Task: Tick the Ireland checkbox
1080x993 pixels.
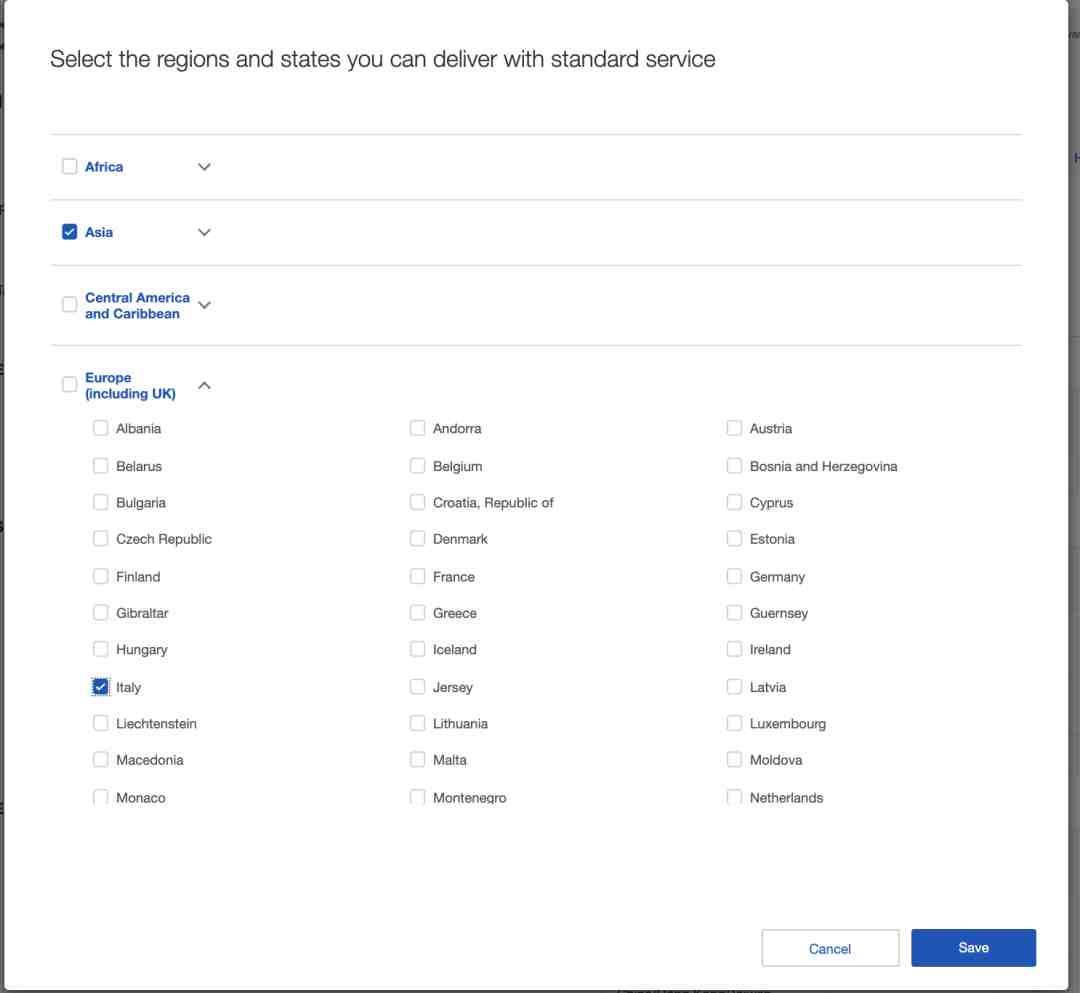Action: pos(734,649)
